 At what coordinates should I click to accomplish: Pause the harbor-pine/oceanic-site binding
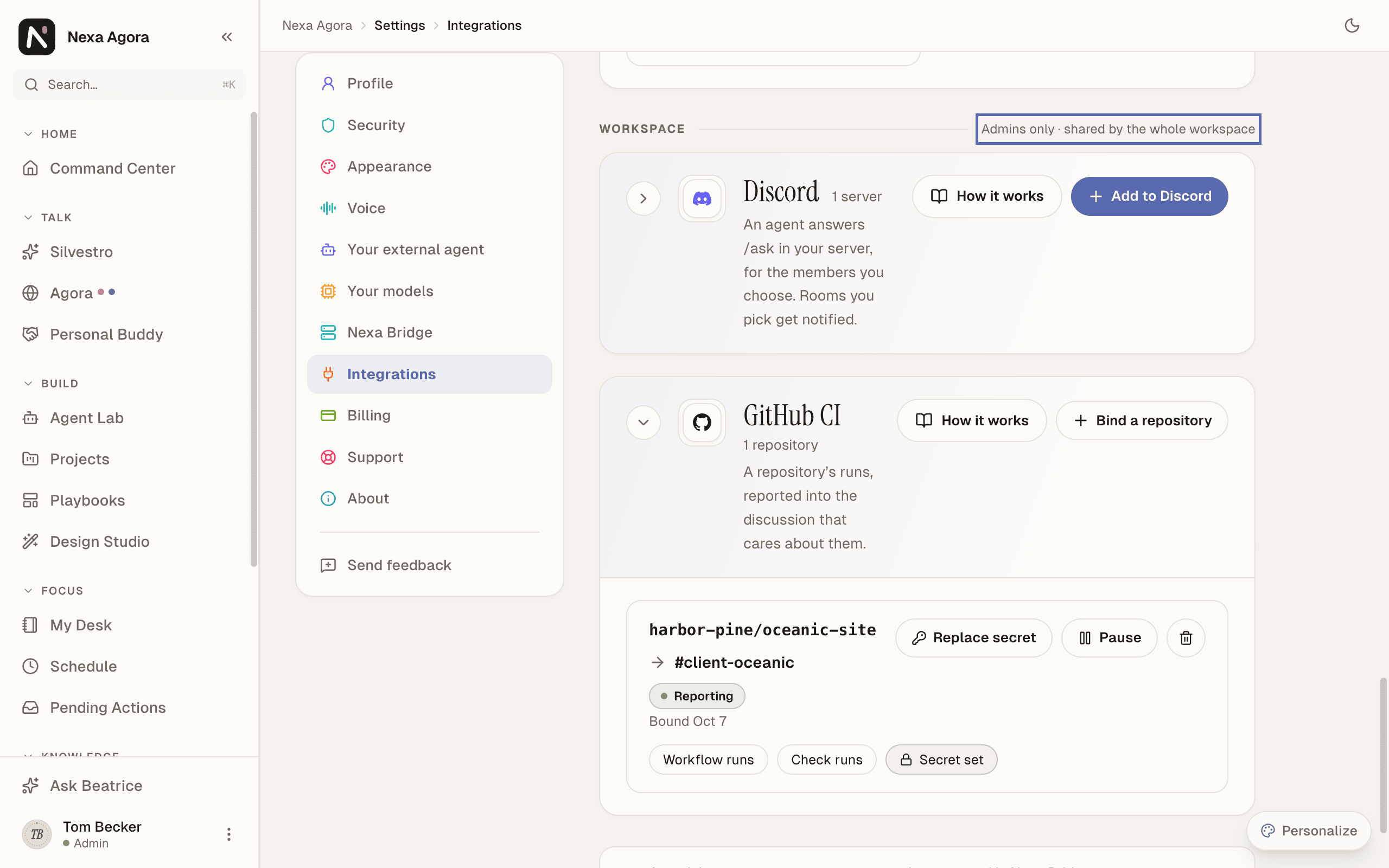pyautogui.click(x=1109, y=637)
